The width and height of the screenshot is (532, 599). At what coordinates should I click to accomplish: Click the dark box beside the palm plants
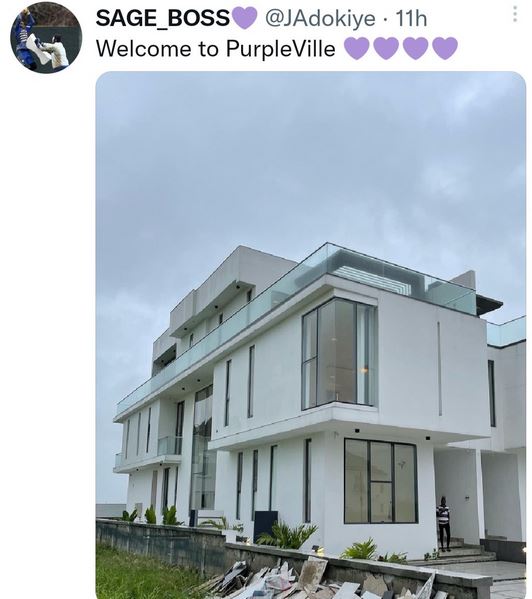(265, 526)
